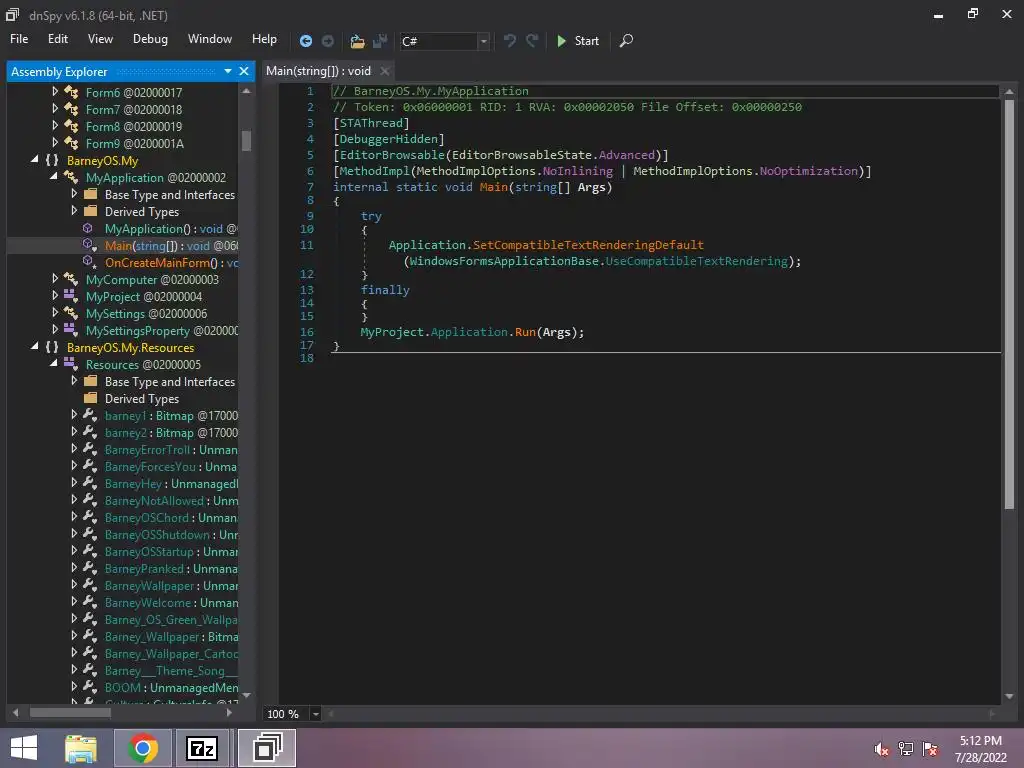Click MySettings class icon
The height and width of the screenshot is (768, 1024).
pyautogui.click(x=71, y=313)
